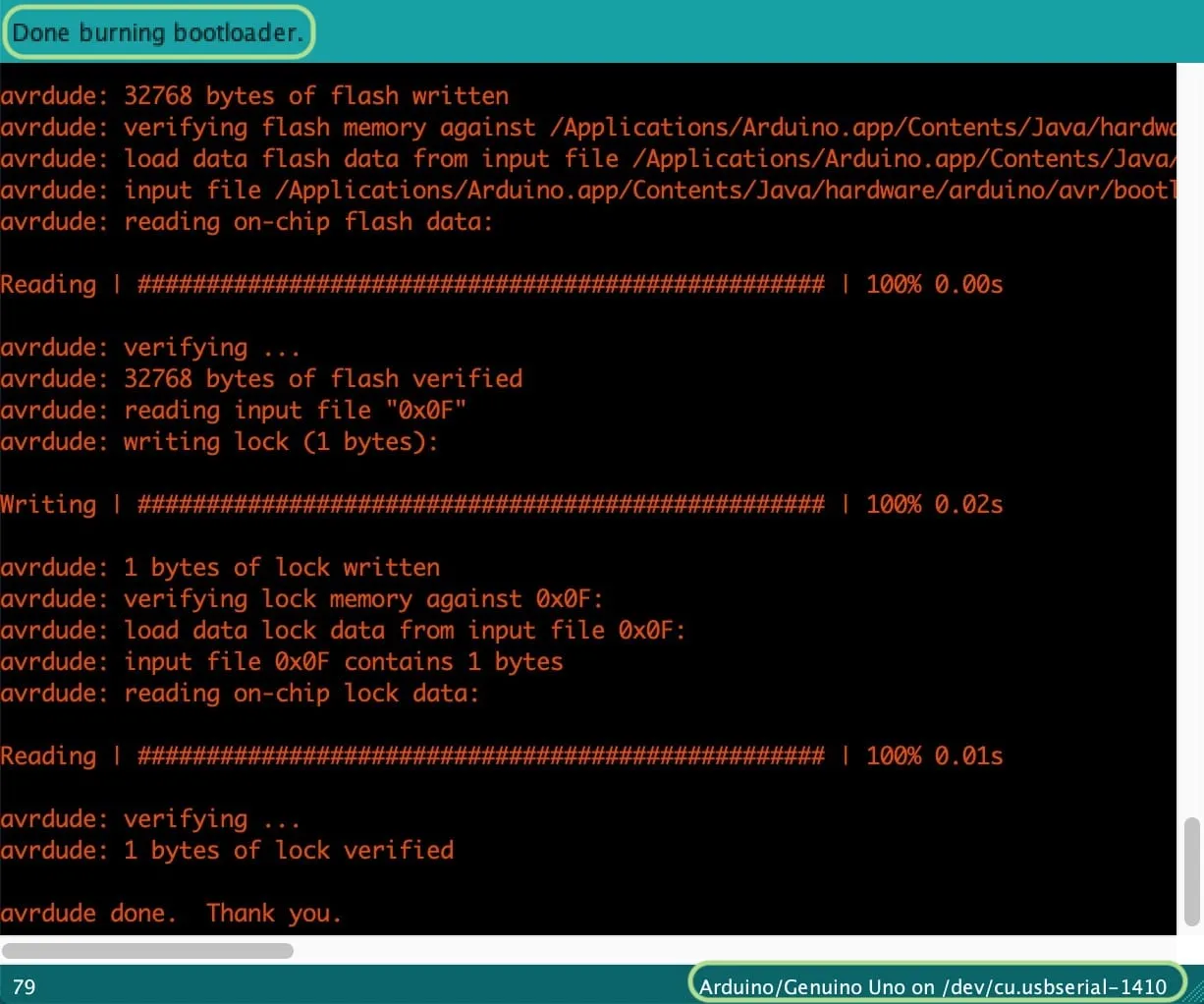Click the "avrdude done. Thank you." line
Image resolution: width=1204 pixels, height=1004 pixels.
point(171,913)
